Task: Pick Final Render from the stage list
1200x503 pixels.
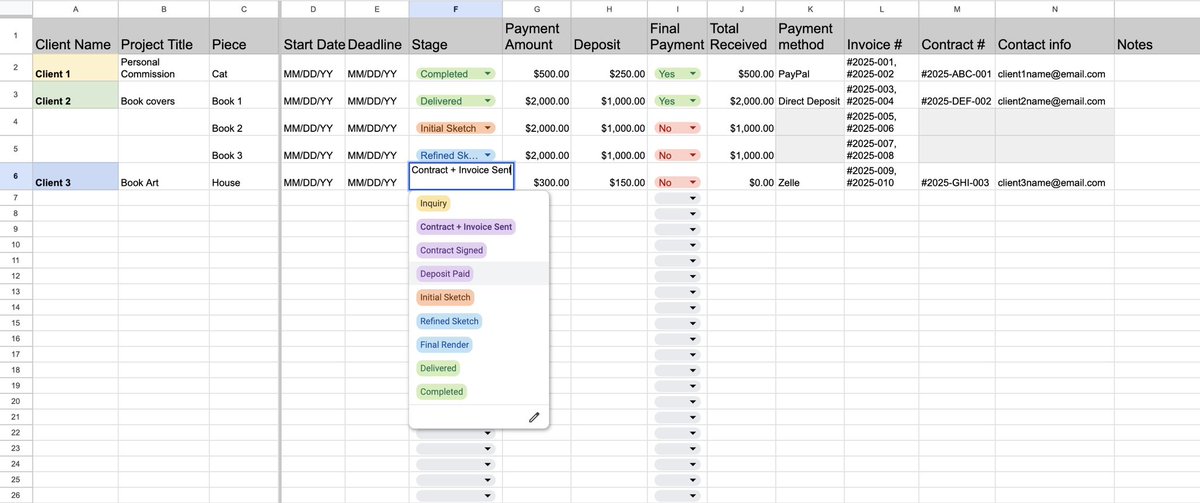Action: tap(444, 344)
